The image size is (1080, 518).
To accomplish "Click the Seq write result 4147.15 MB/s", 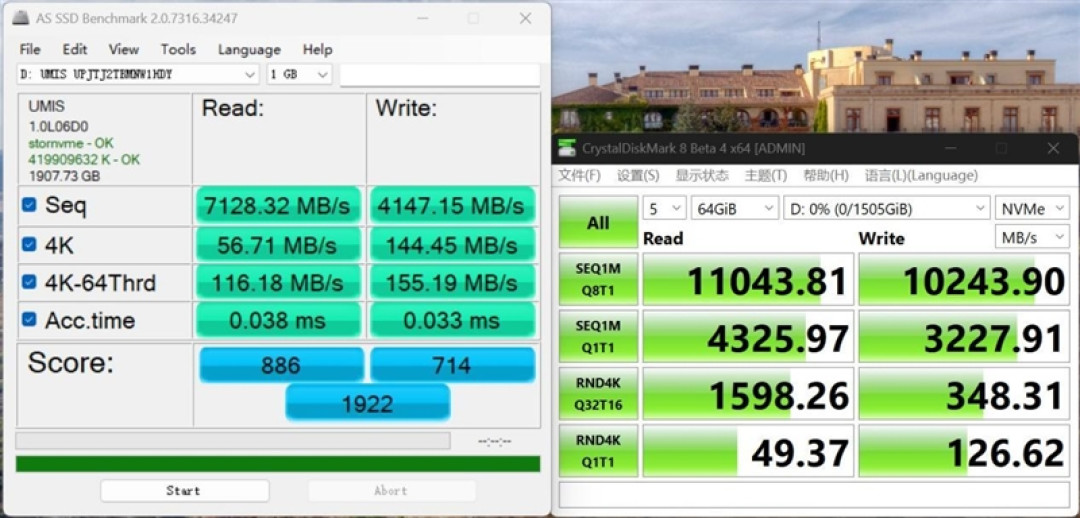I will pos(453,205).
